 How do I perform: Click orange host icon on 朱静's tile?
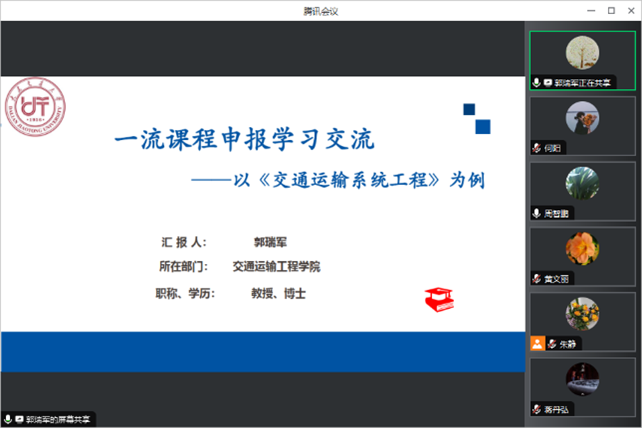(537, 343)
